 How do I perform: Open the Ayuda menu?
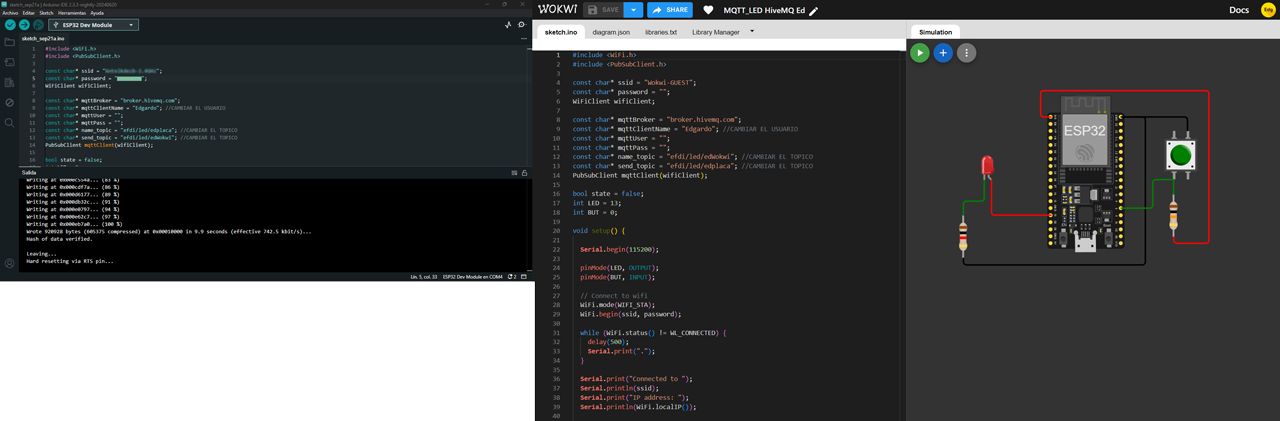click(97, 13)
